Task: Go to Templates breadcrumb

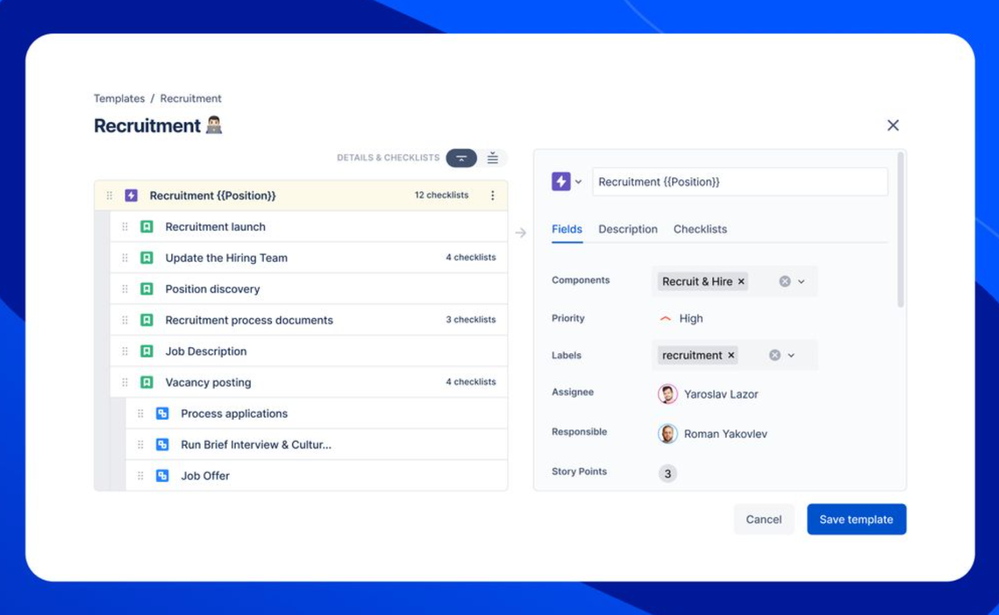Action: click(119, 99)
